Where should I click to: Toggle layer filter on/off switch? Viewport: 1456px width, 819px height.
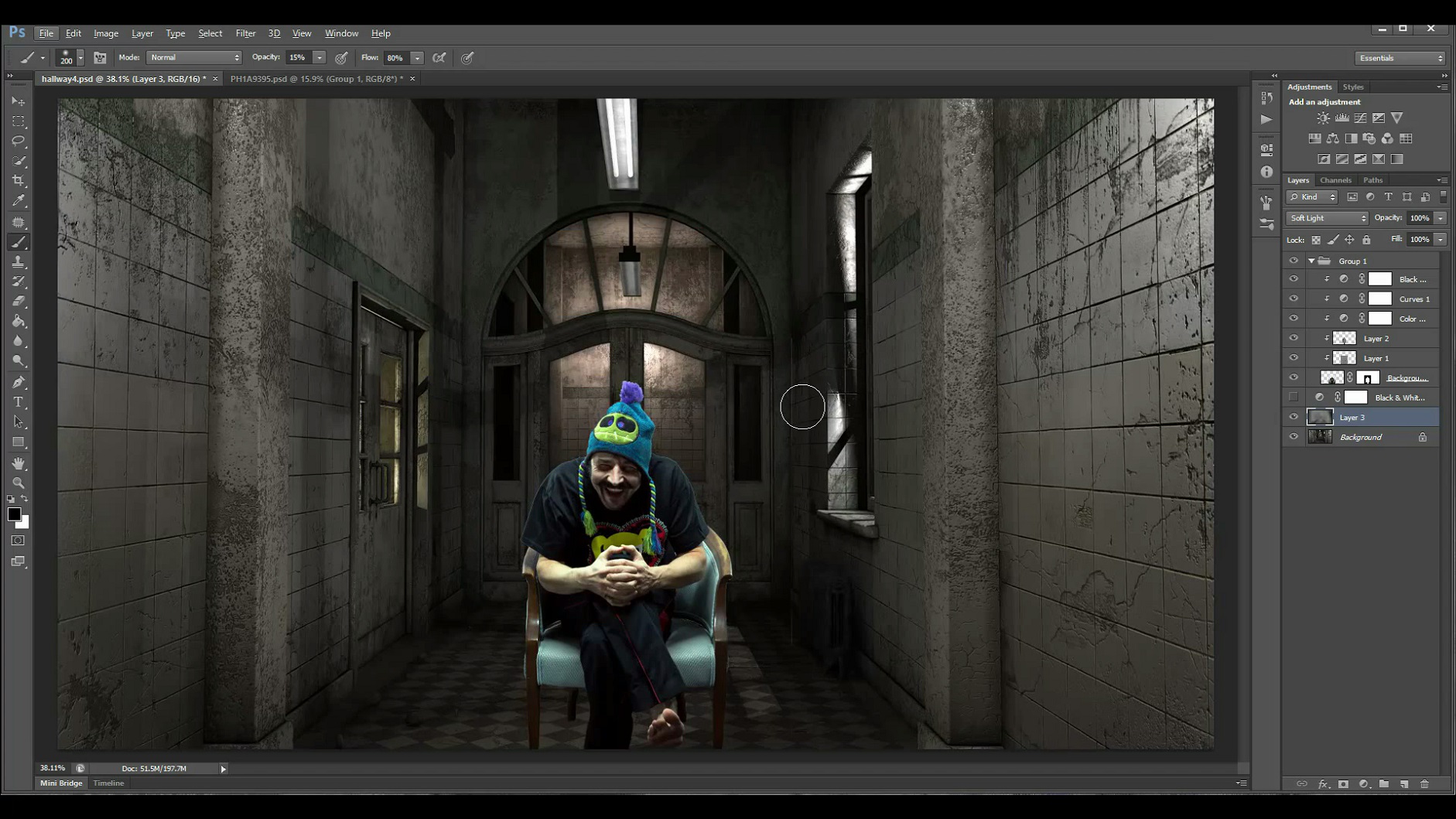click(1444, 197)
